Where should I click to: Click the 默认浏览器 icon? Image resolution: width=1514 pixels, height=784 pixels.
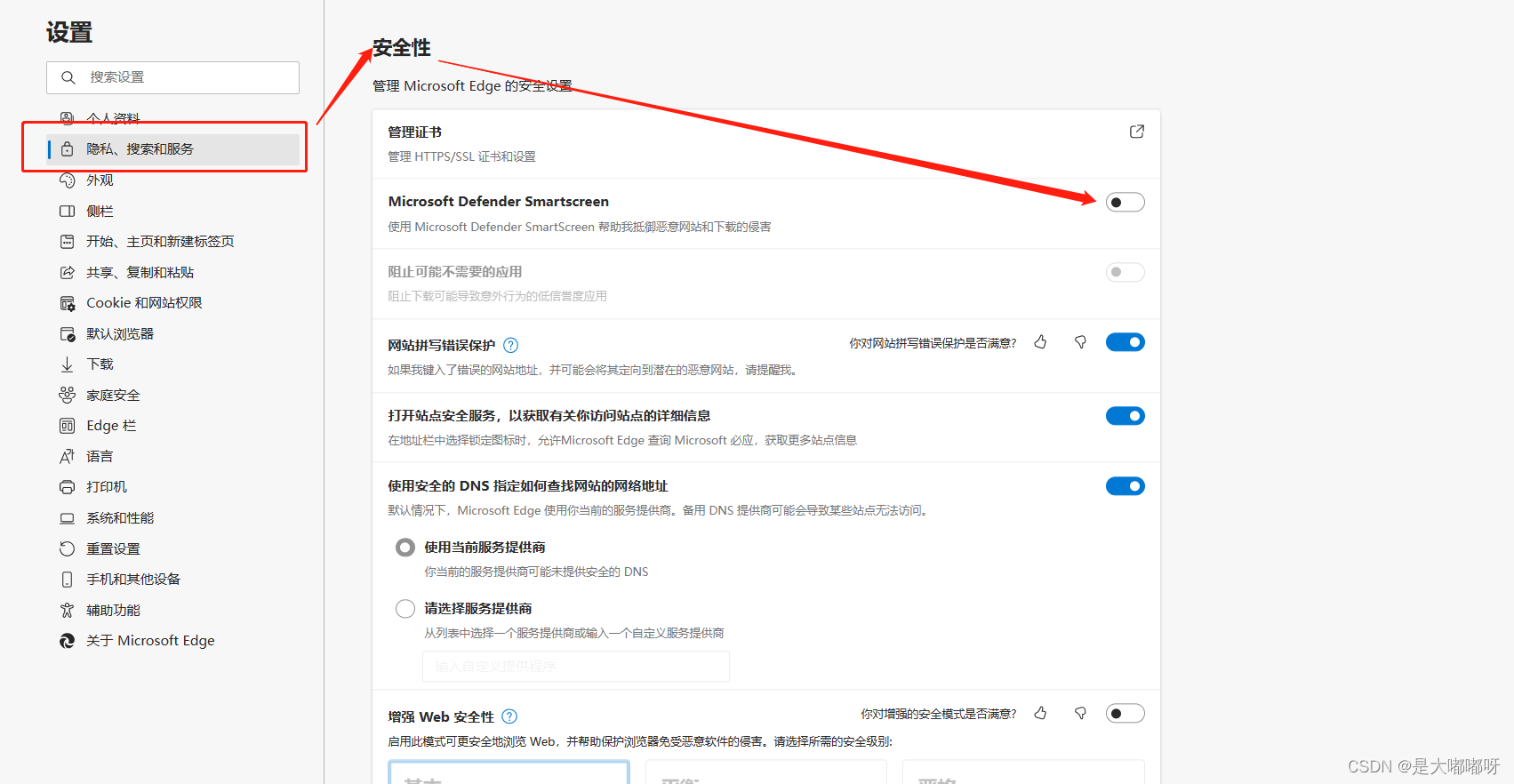[x=67, y=334]
